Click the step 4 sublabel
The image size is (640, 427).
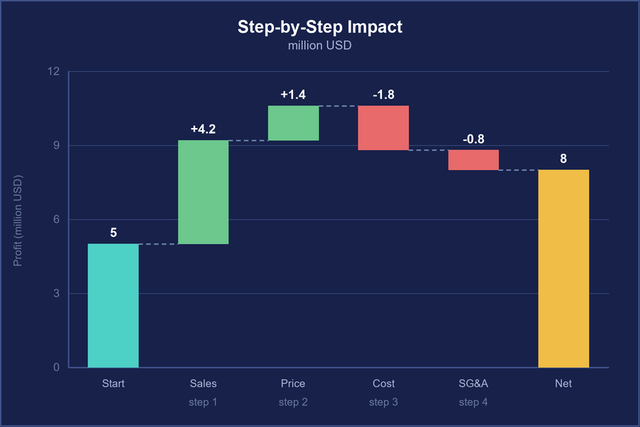[x=473, y=402]
